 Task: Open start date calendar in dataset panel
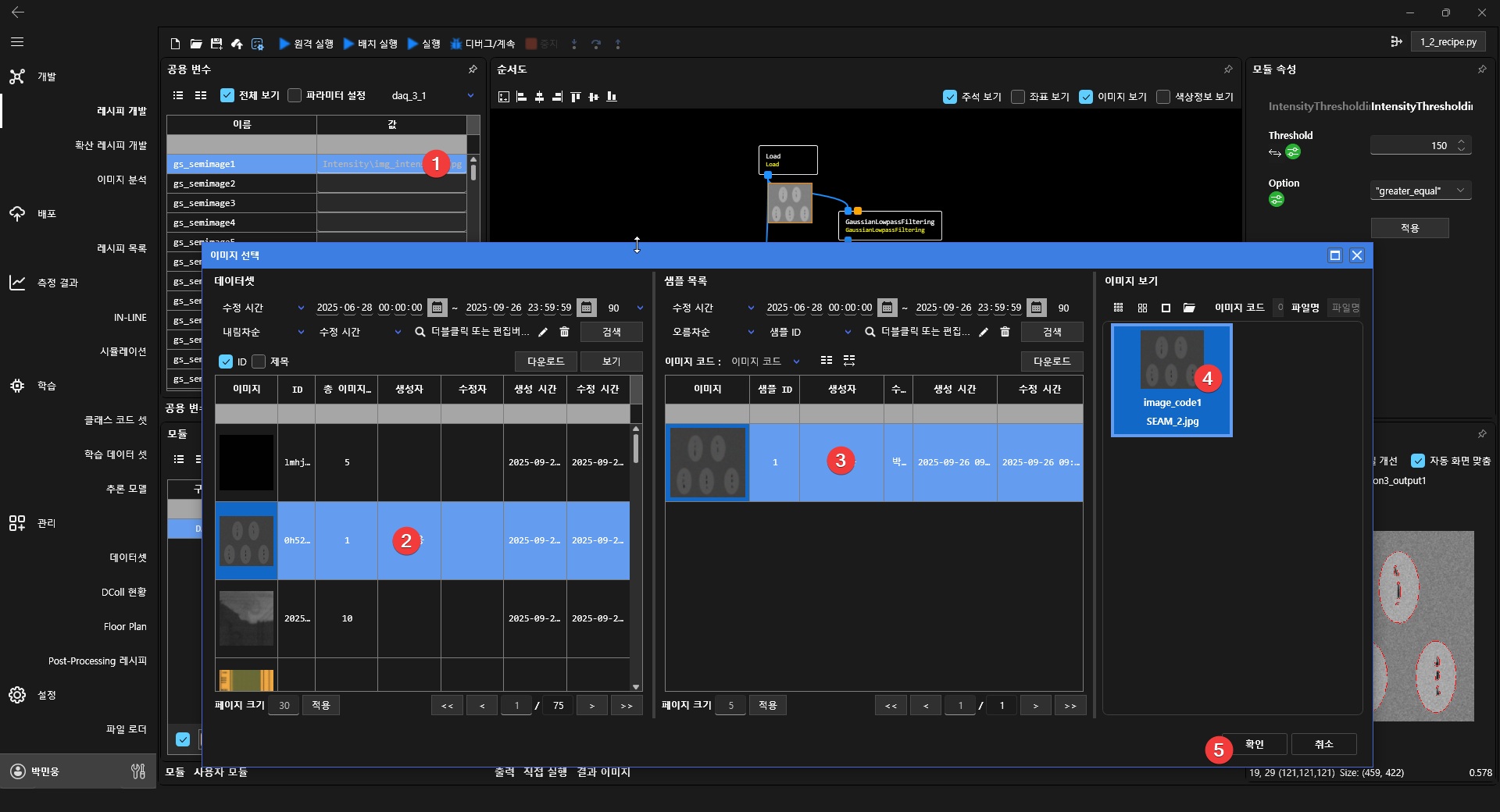point(437,308)
